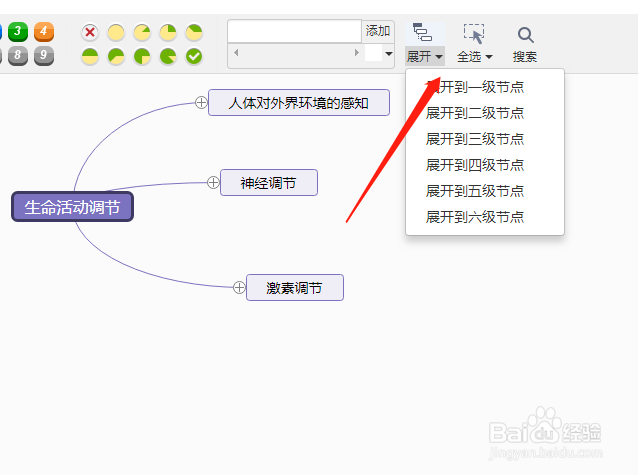Viewport: 638px width, 475px height.
Task: Select the five-eighths progress circle icon
Action: (116, 57)
